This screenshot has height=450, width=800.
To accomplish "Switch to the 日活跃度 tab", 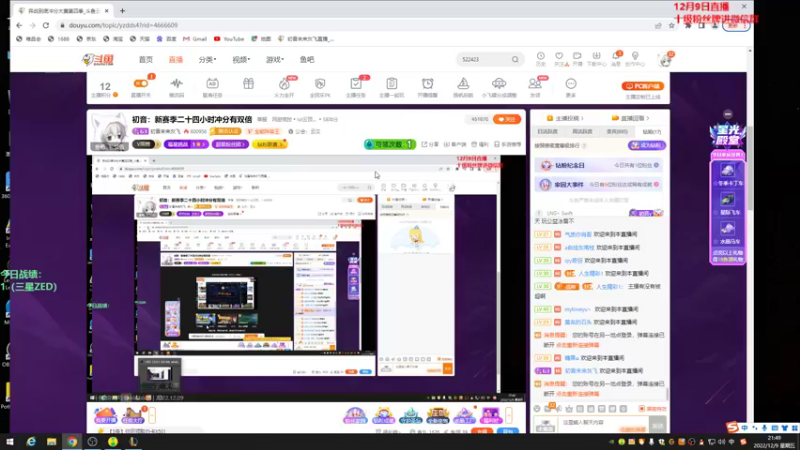I will click(x=548, y=132).
